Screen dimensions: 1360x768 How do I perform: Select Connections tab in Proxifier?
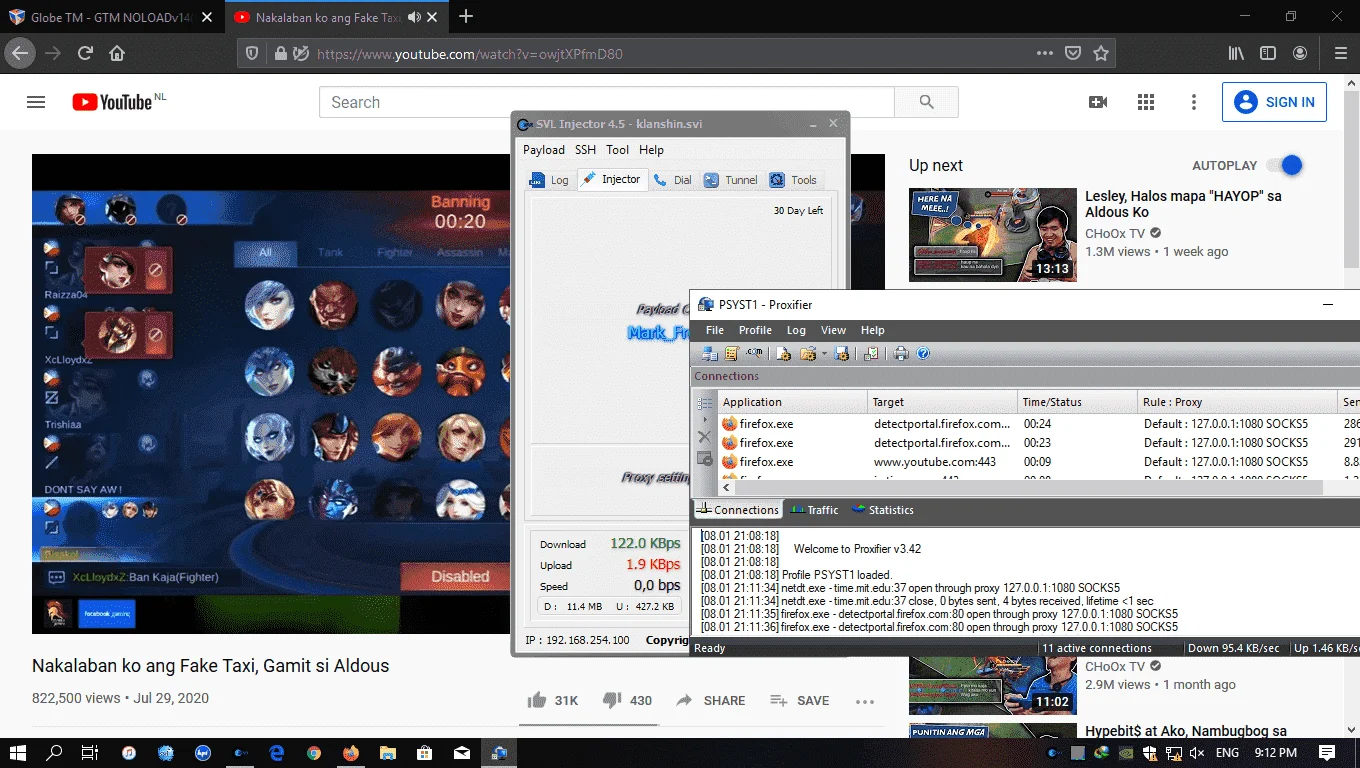coord(737,510)
